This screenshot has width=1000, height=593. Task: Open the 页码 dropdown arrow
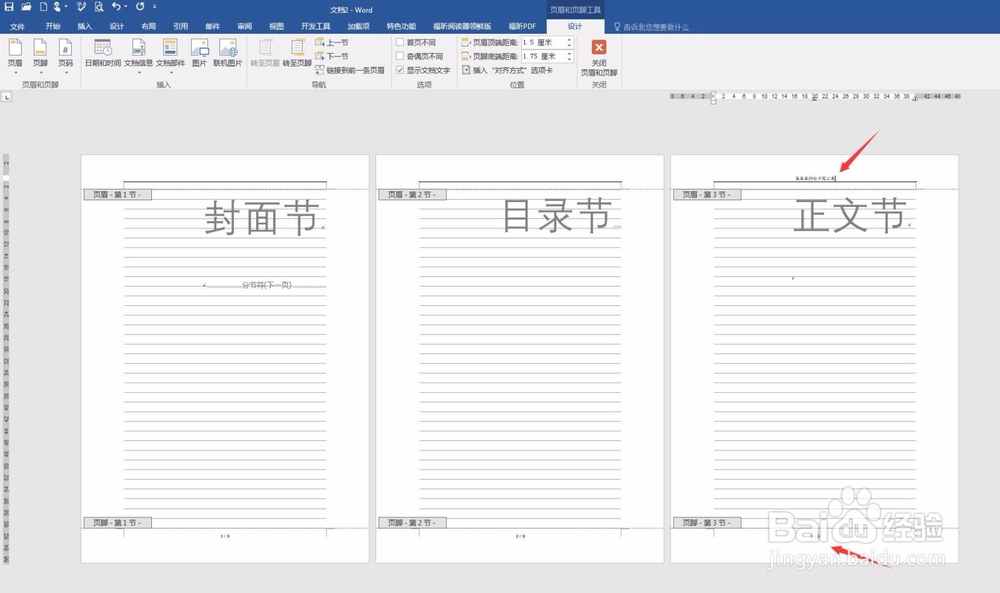(64, 70)
